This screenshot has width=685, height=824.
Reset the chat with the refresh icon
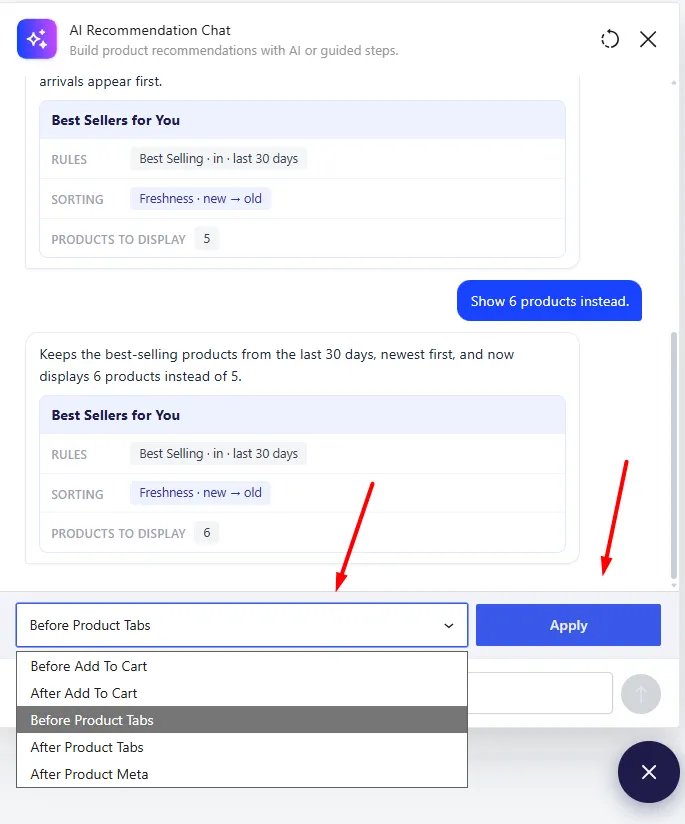pos(610,39)
